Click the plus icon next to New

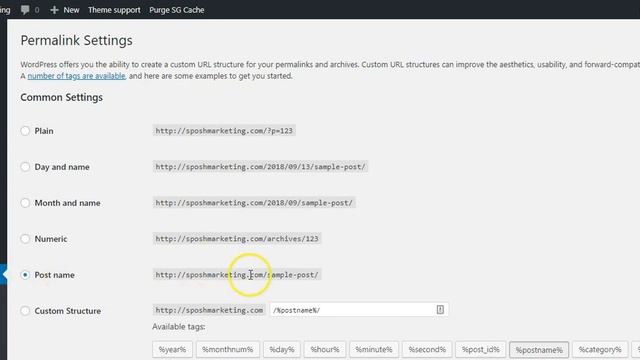click(x=54, y=10)
